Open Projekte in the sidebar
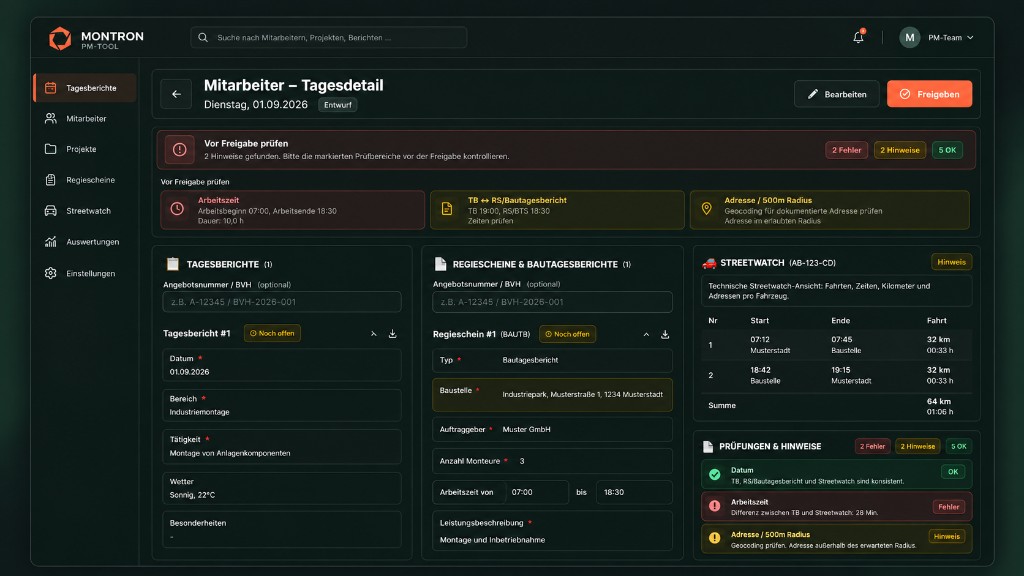Image resolution: width=1024 pixels, height=576 pixels. point(85,149)
